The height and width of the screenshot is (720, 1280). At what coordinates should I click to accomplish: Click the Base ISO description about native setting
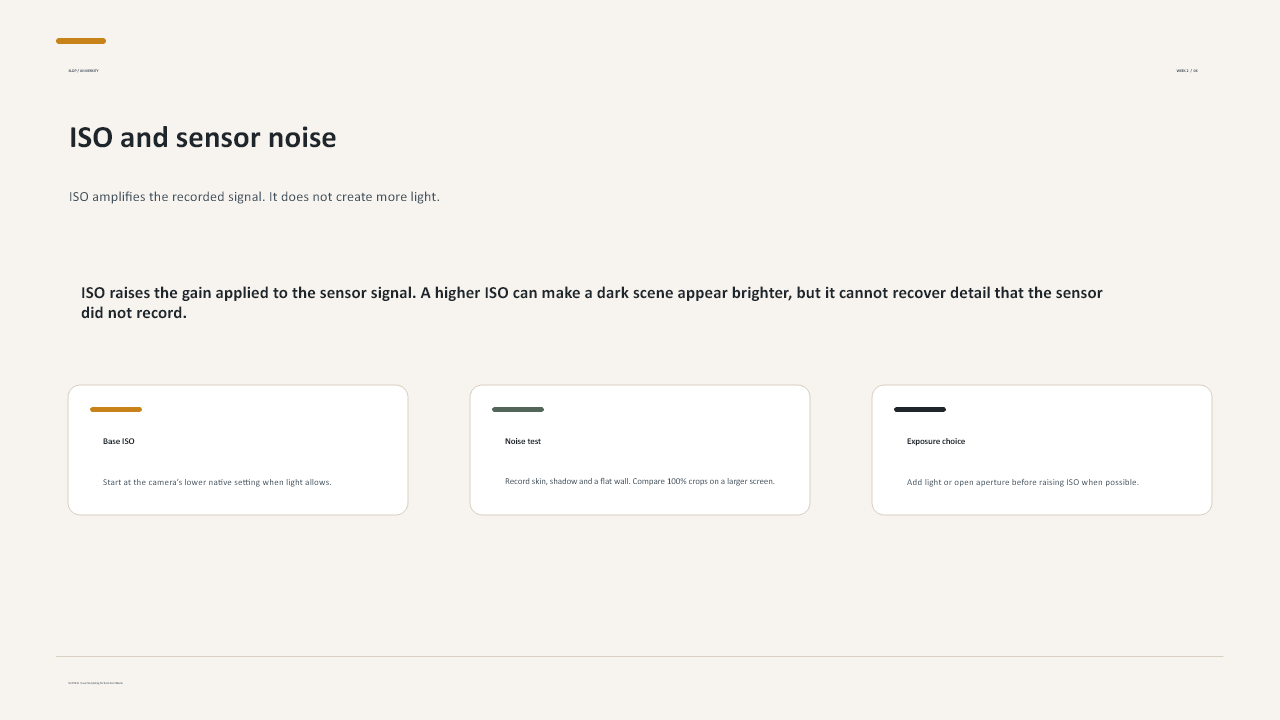coord(217,482)
